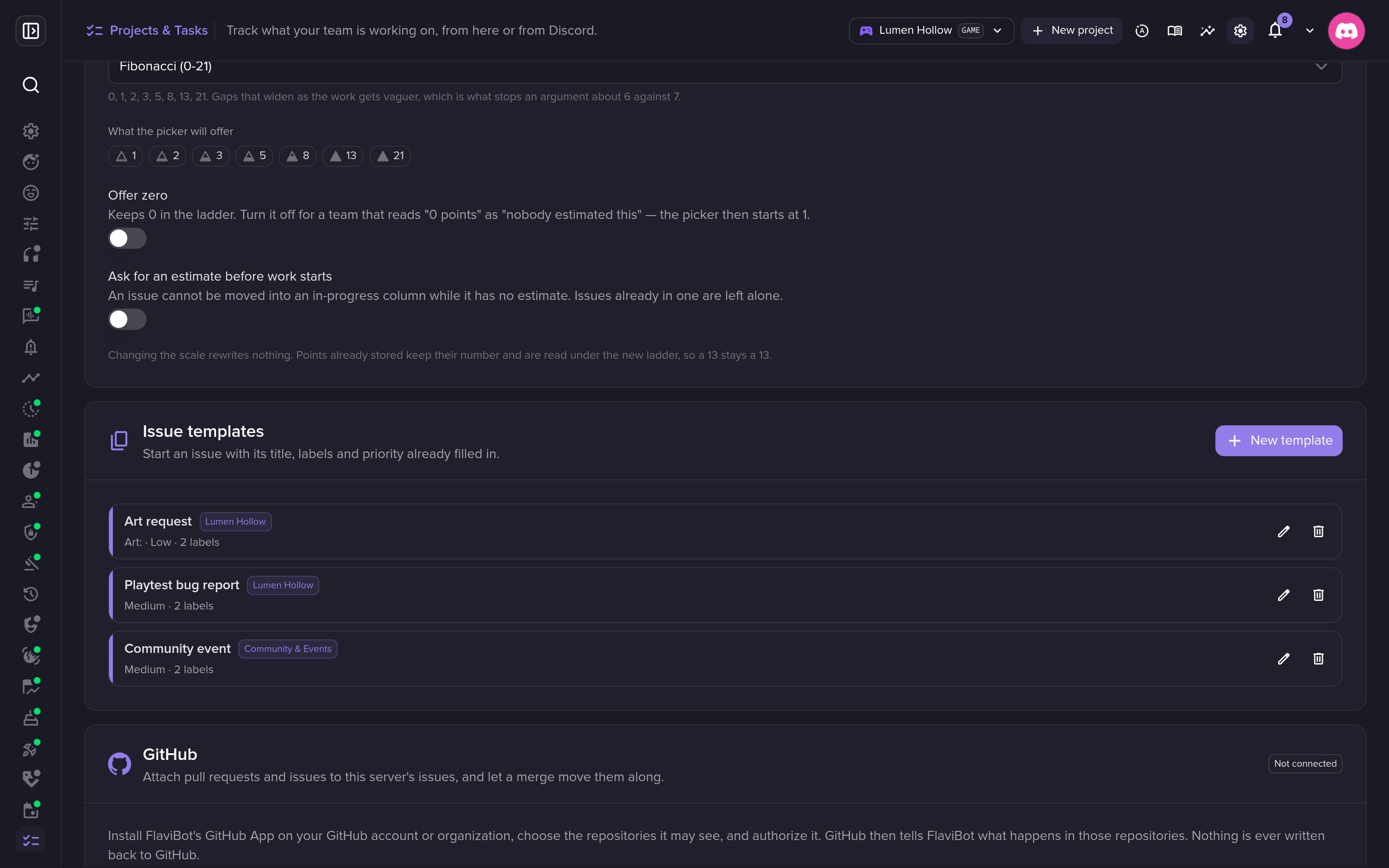Open Projects & Tasks sidebar item
The image size is (1389, 868).
point(31,841)
